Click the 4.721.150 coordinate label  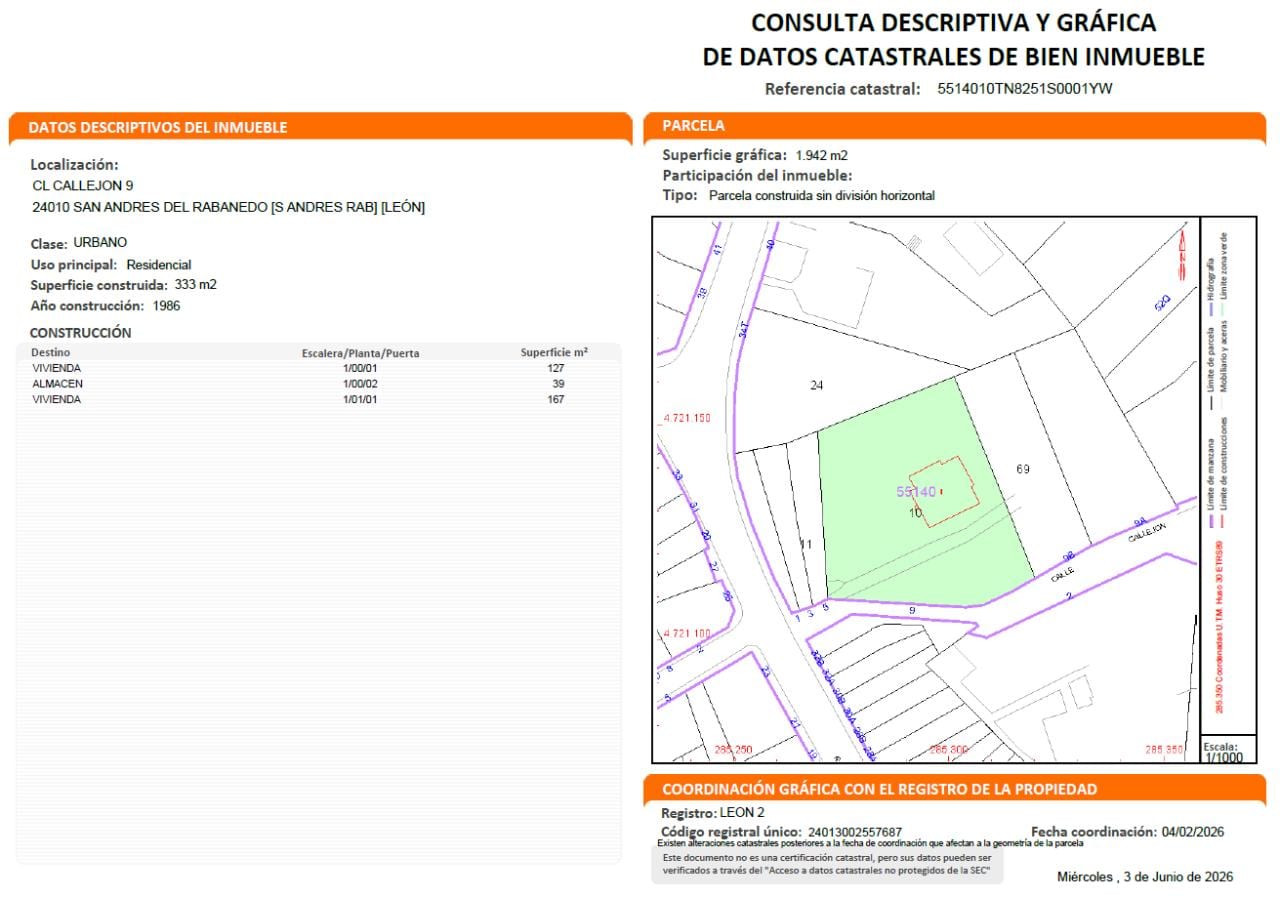pos(686,418)
